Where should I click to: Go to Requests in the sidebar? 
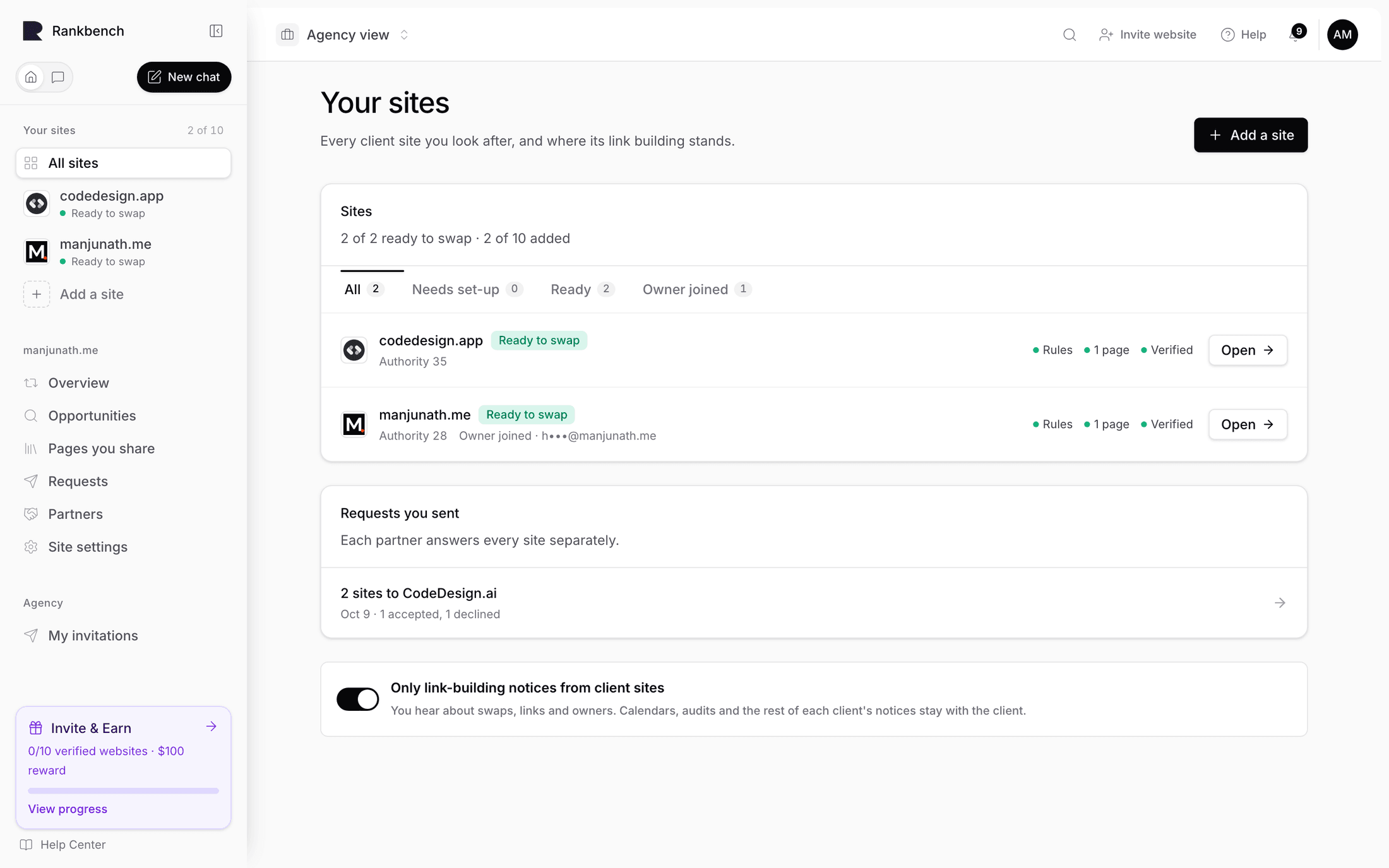pos(123,481)
